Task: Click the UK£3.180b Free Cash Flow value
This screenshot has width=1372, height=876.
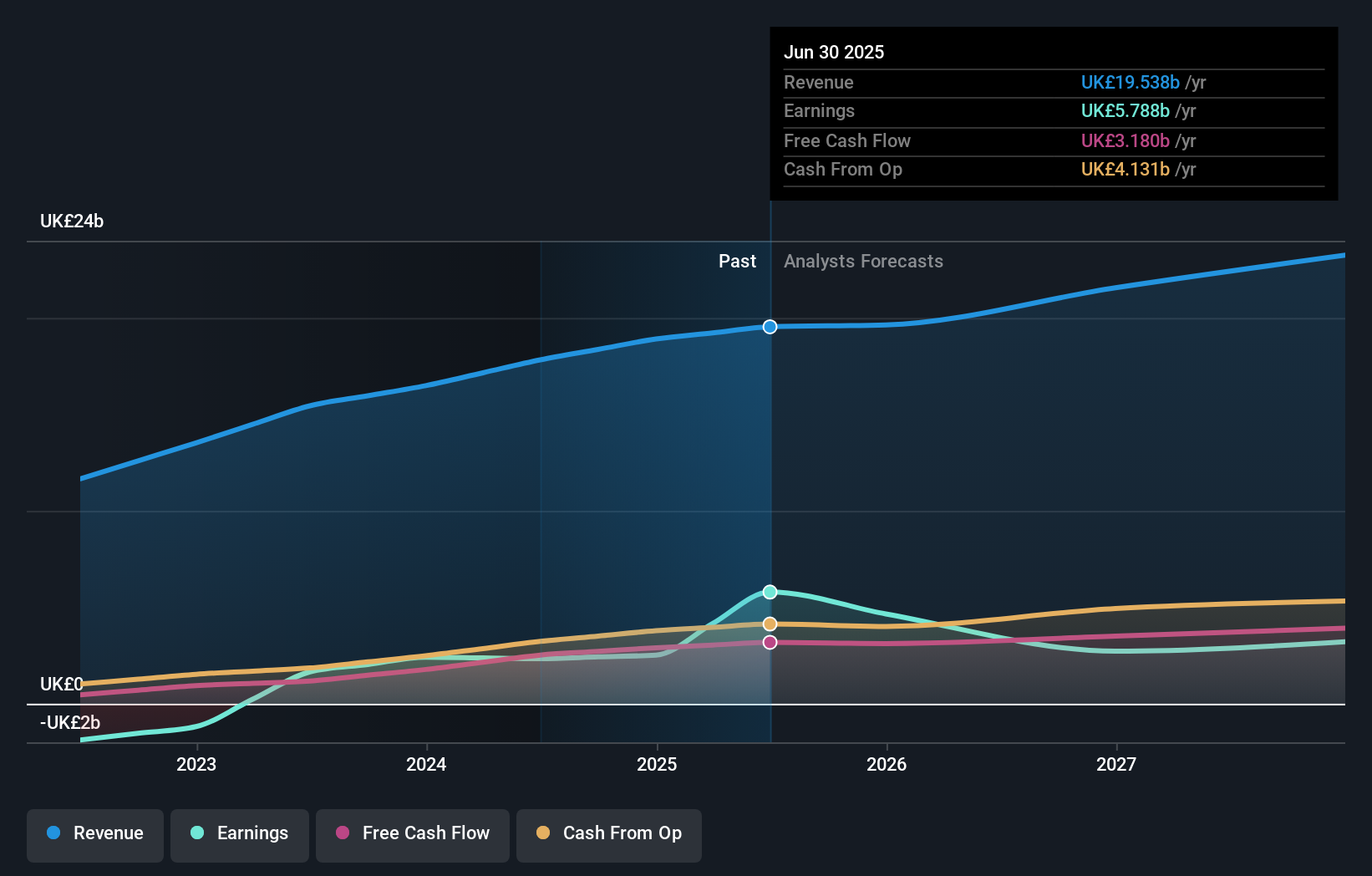Action: coord(1125,140)
